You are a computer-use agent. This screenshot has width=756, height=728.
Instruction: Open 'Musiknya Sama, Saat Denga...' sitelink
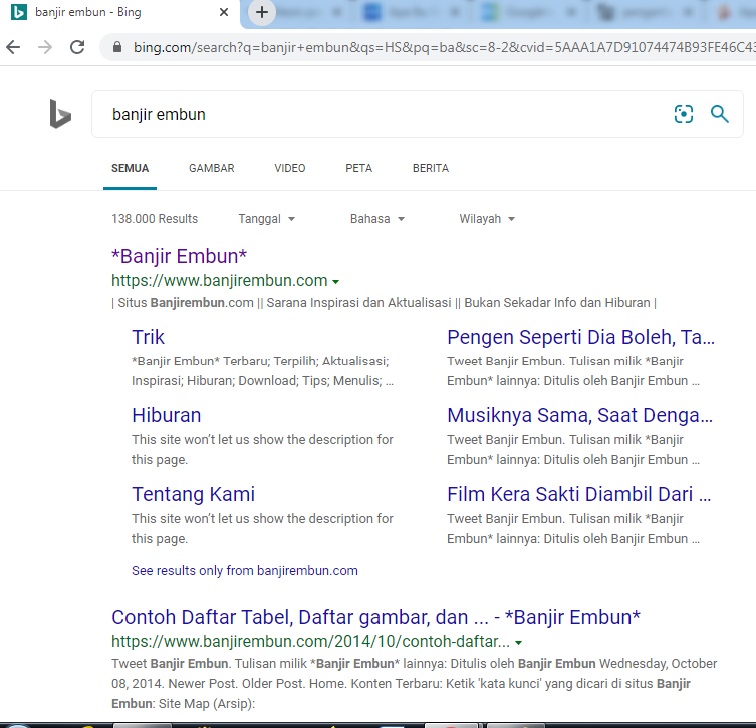click(x=580, y=415)
